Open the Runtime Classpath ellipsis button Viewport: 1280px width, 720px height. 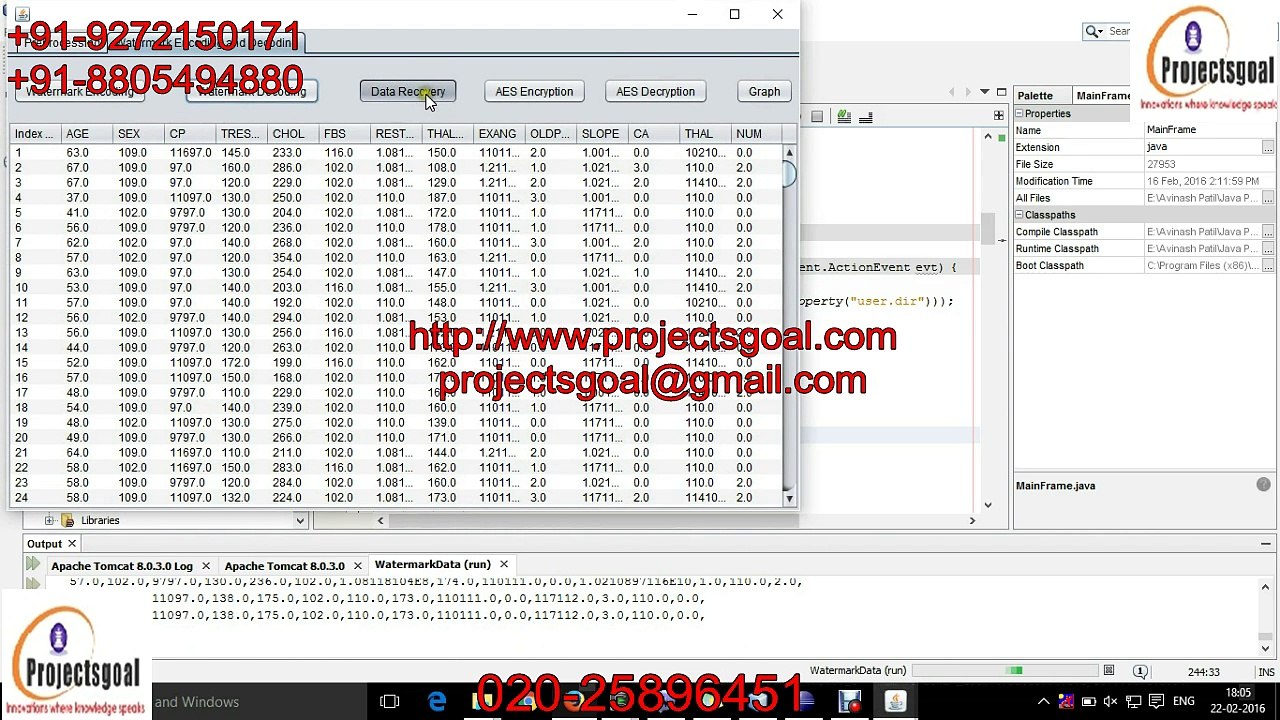click(x=1268, y=249)
